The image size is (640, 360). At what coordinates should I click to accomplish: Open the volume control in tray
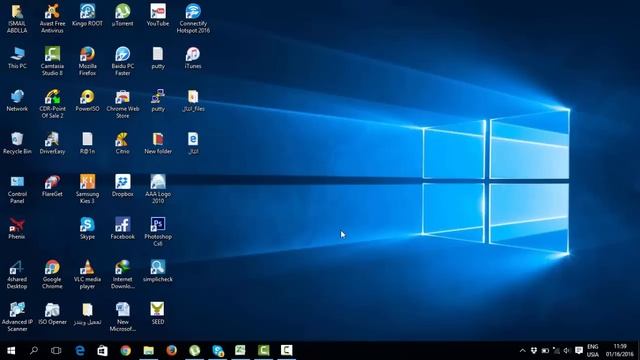pyautogui.click(x=567, y=351)
